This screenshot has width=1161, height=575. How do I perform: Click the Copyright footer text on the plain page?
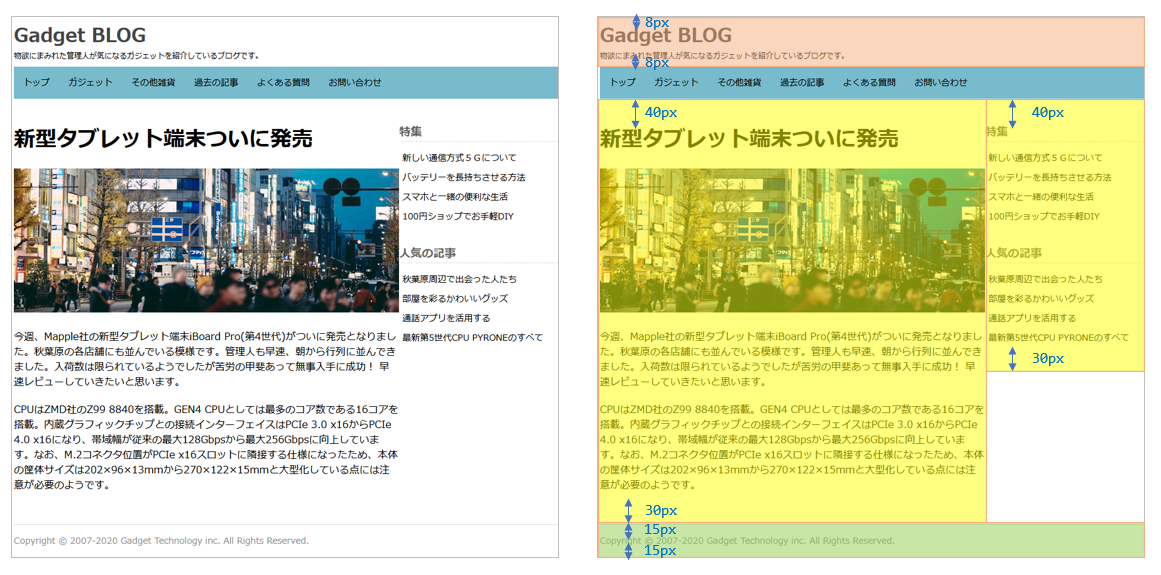tap(161, 541)
